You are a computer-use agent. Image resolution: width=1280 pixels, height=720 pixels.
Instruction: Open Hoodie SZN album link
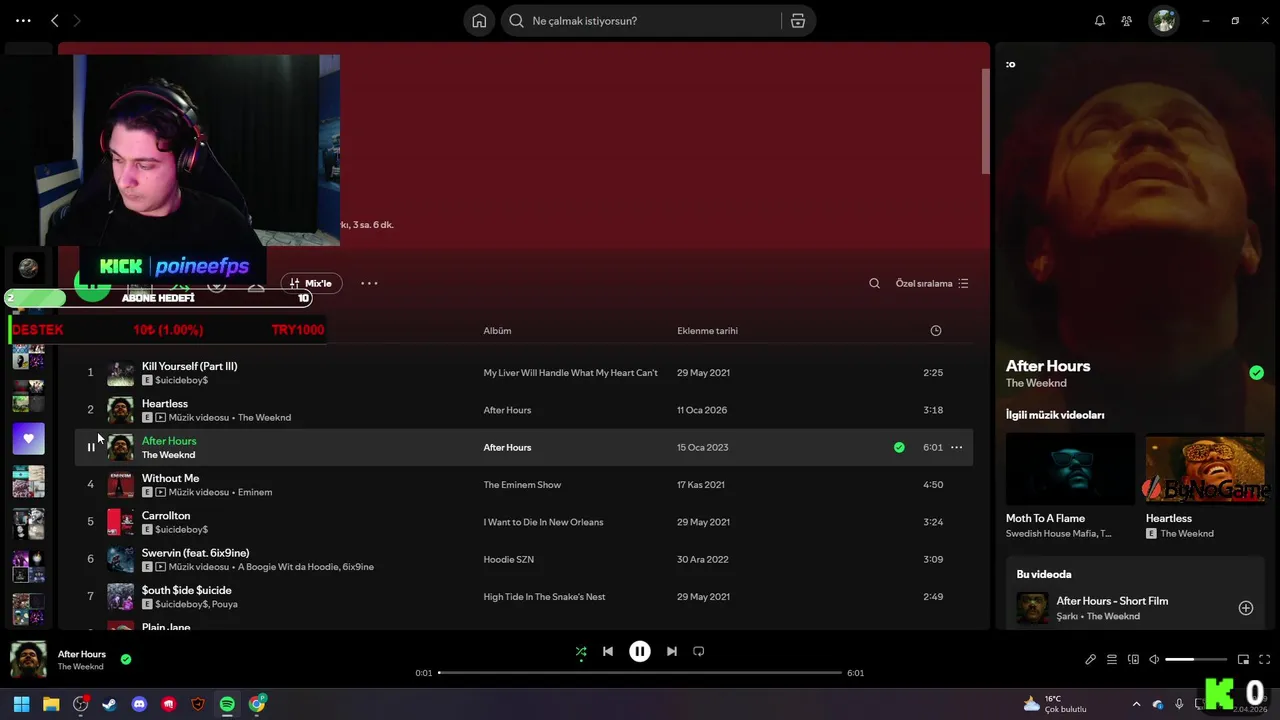pos(508,559)
